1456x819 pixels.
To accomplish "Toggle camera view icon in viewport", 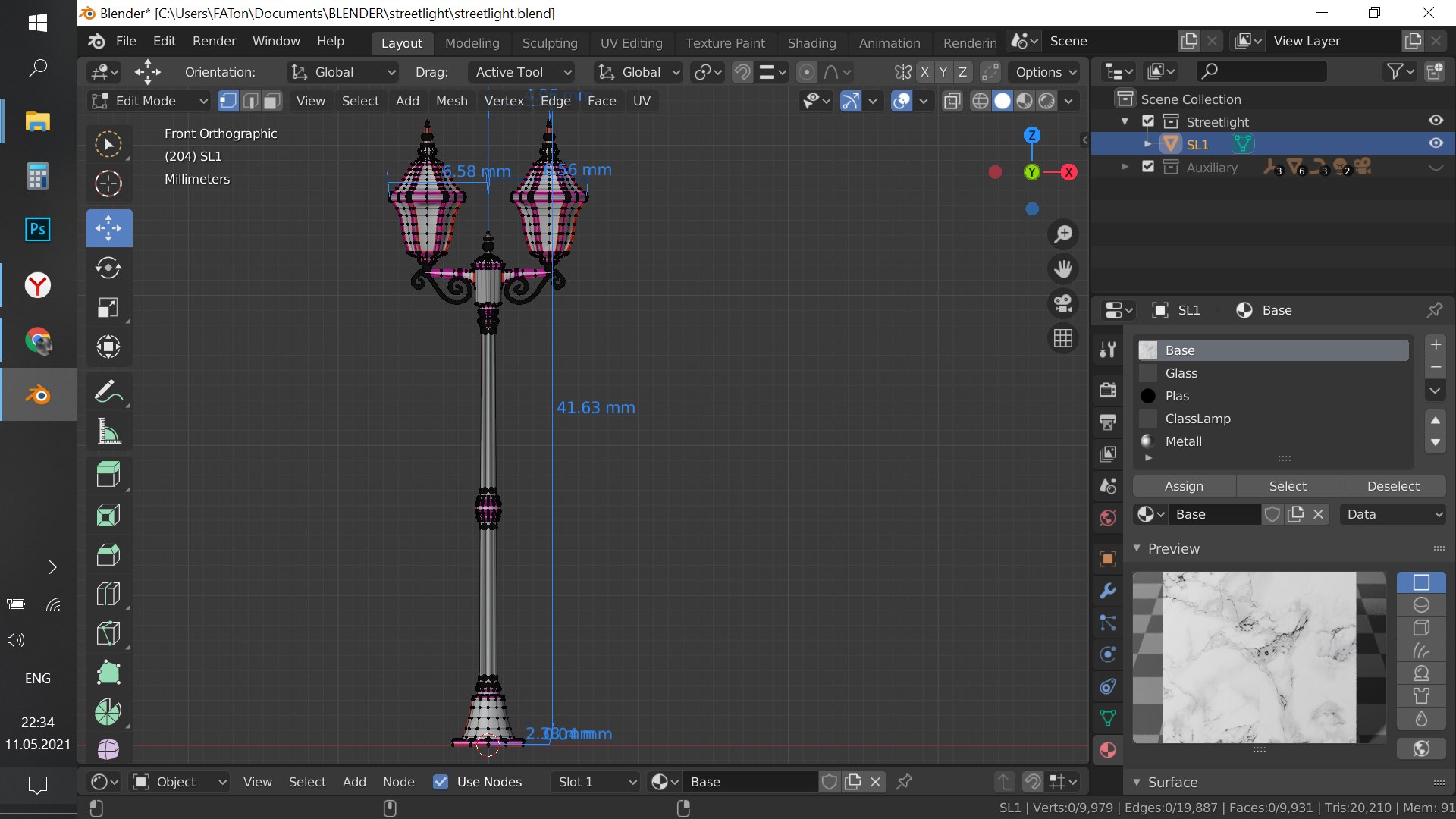I will pyautogui.click(x=1063, y=303).
